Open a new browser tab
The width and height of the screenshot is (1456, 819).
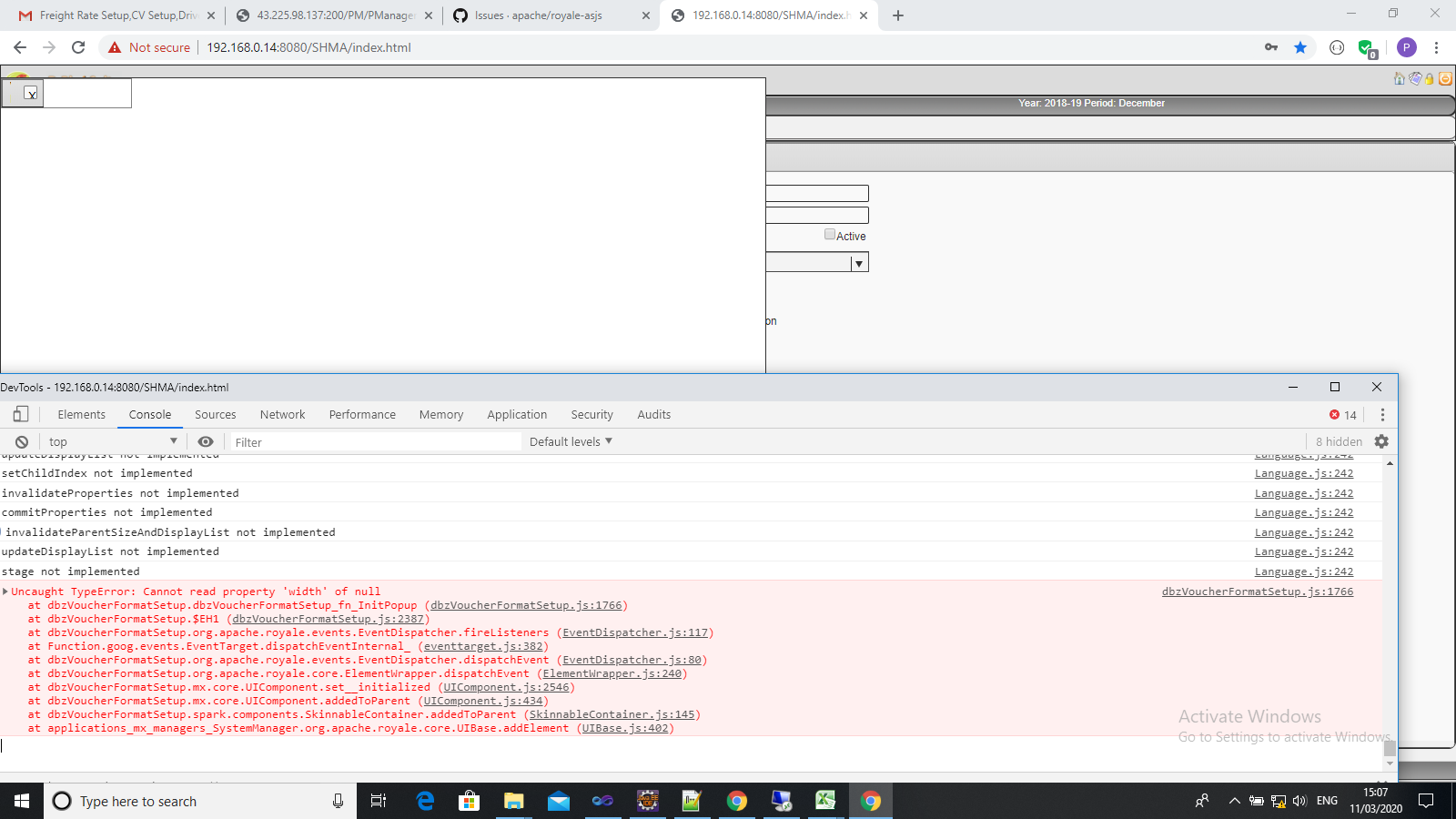click(898, 15)
